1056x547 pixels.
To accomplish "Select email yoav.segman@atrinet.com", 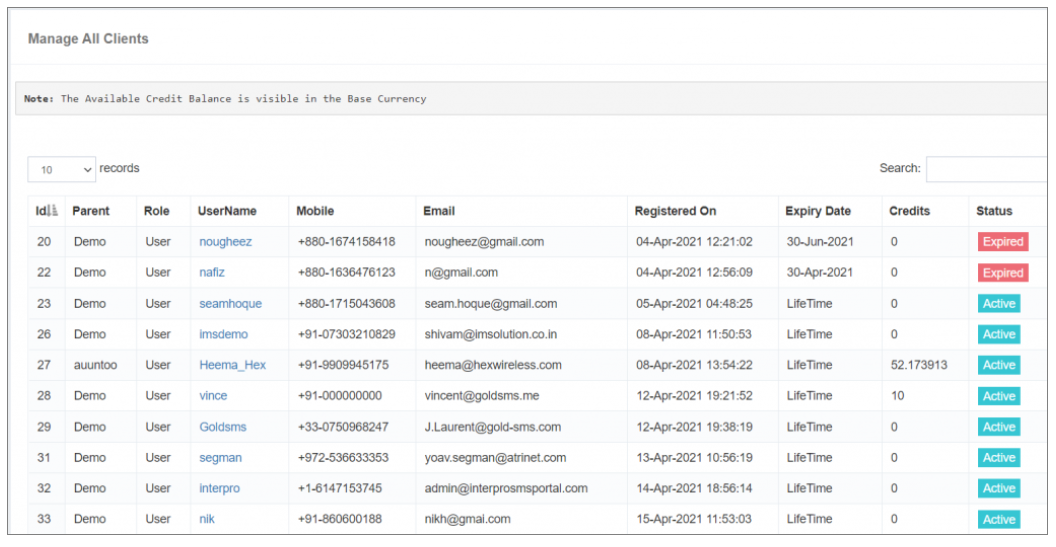I will coord(496,458).
